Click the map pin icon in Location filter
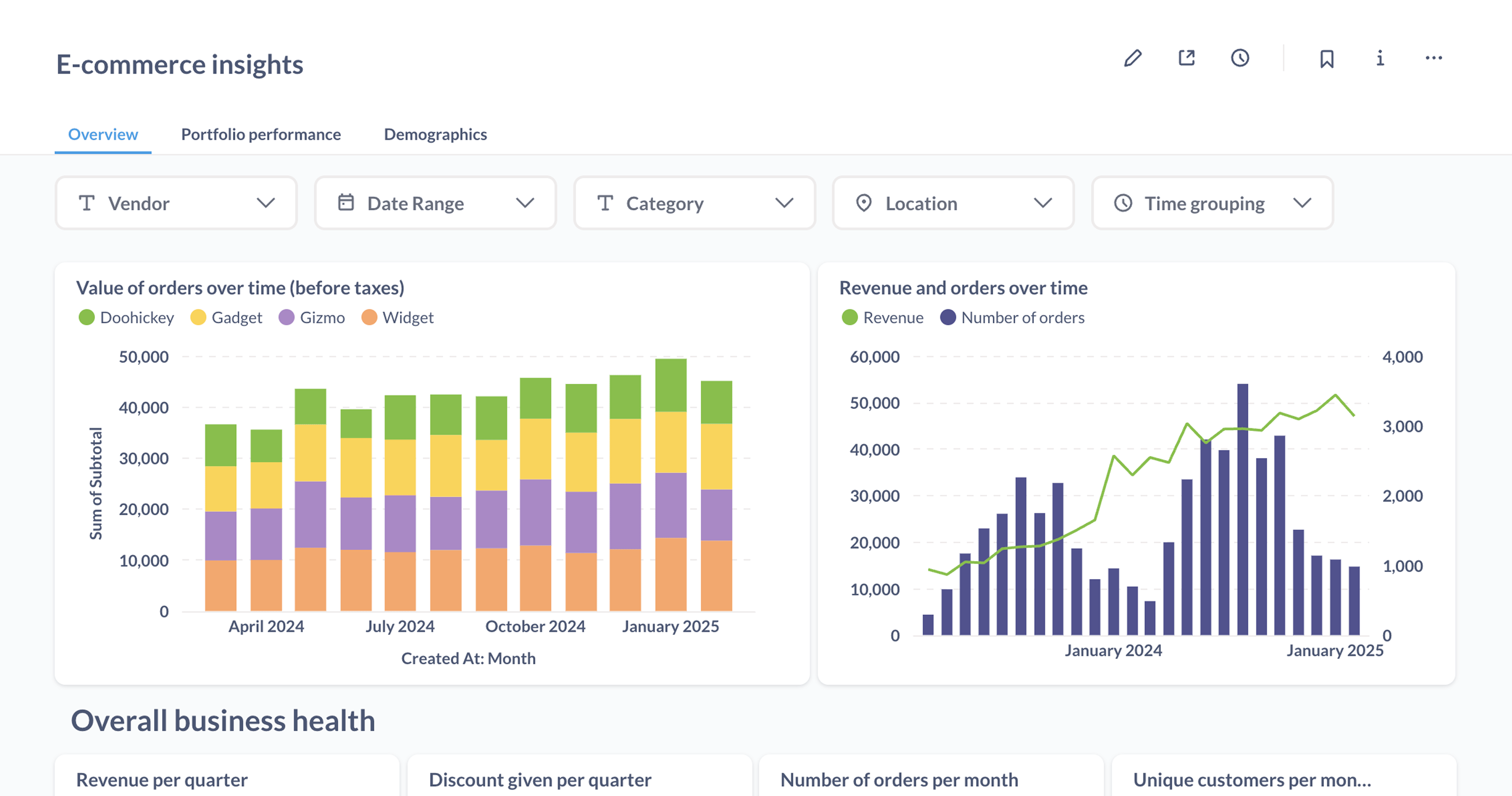Image resolution: width=1512 pixels, height=796 pixels. (x=864, y=203)
